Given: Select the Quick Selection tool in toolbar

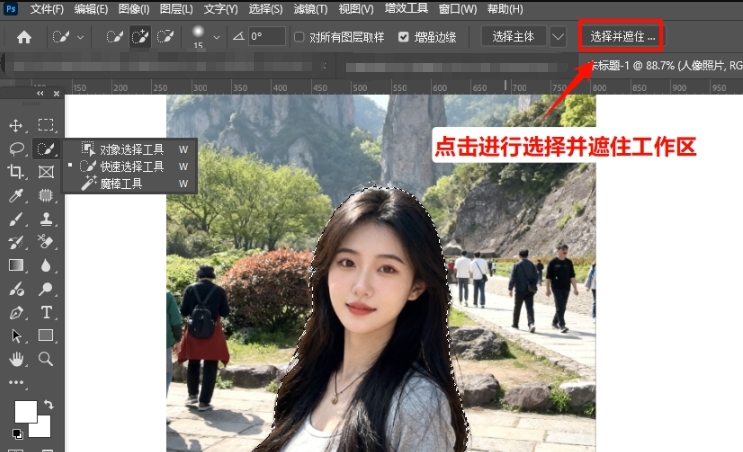Looking at the screenshot, I should [45, 149].
